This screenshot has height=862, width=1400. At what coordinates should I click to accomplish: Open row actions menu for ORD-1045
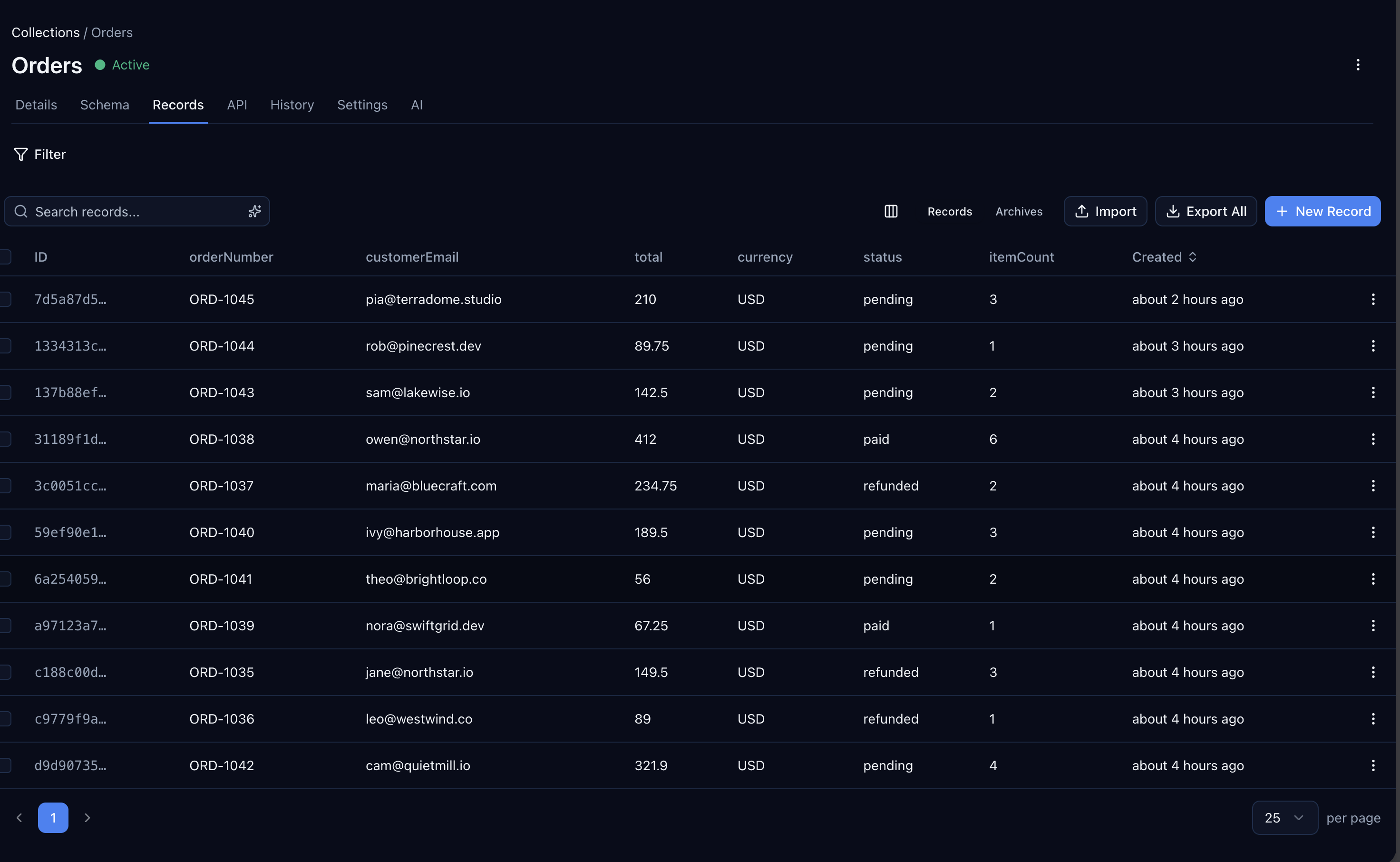pos(1372,299)
